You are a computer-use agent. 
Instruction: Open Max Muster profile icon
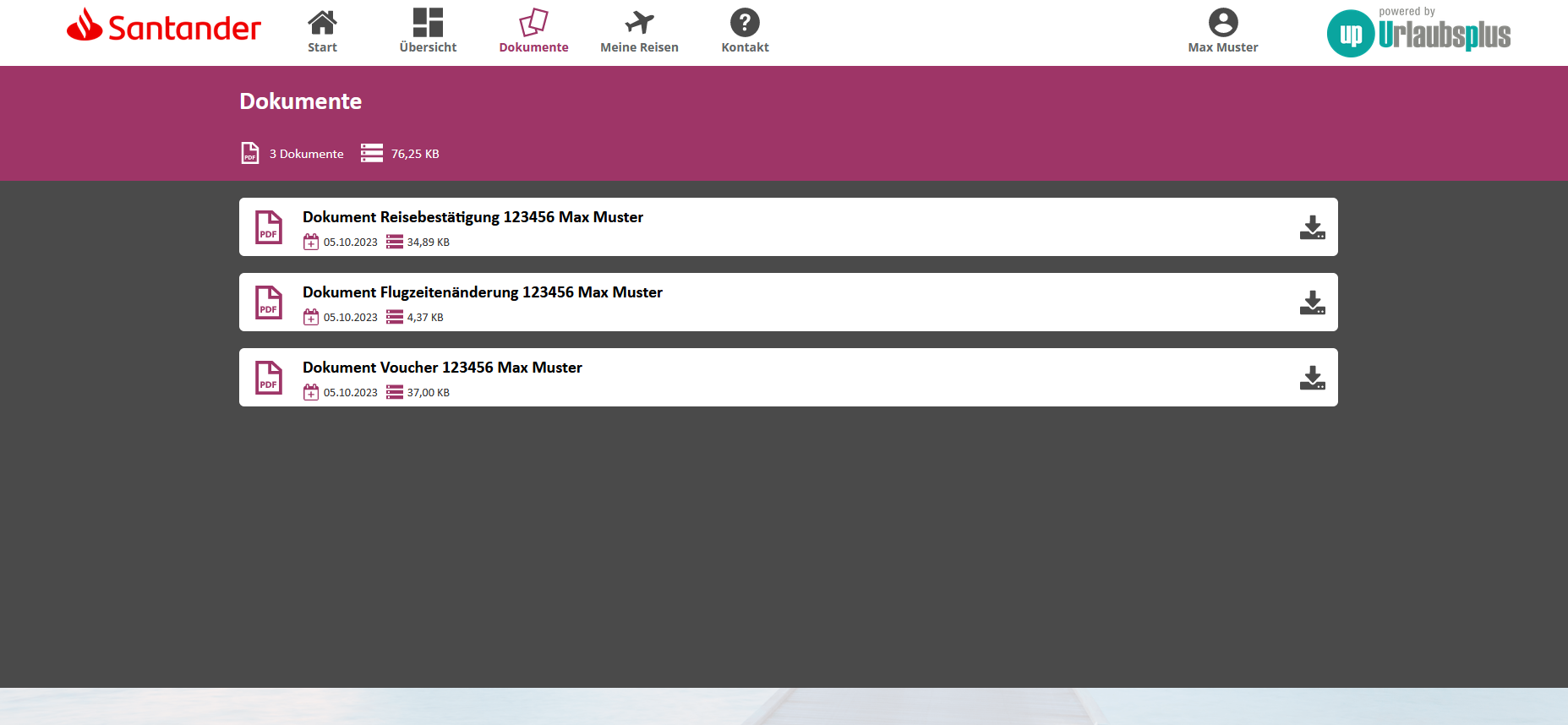pos(1222,23)
